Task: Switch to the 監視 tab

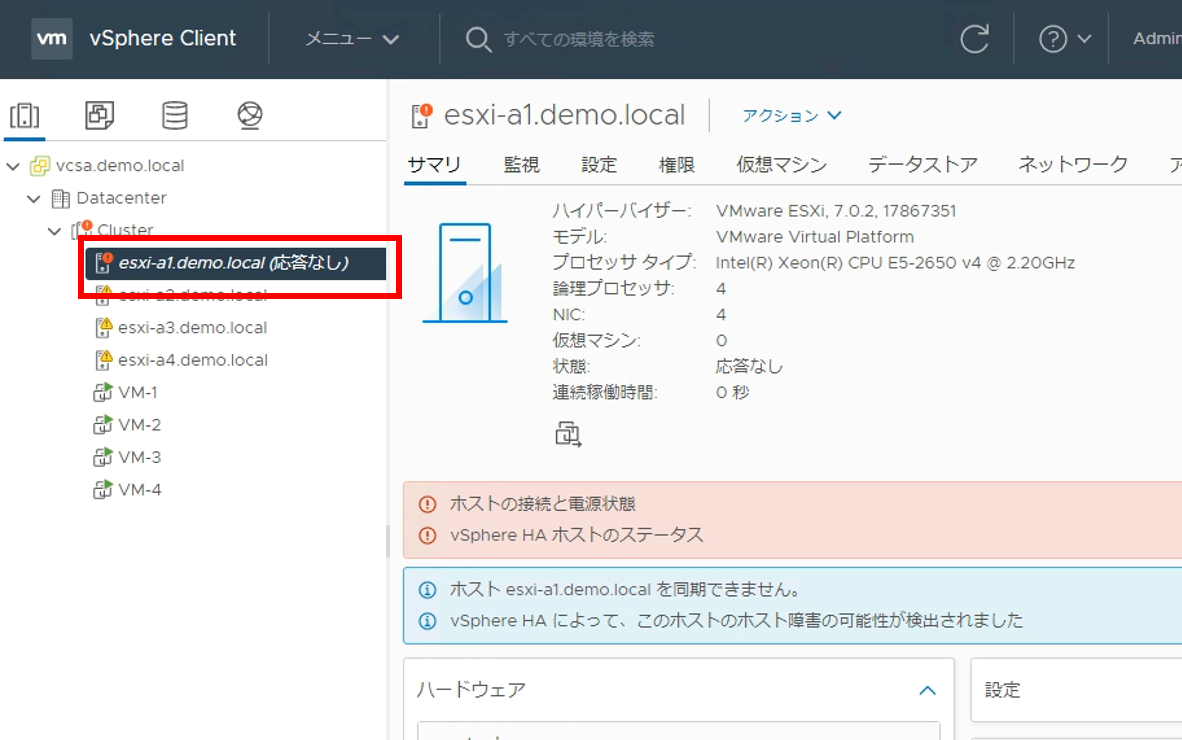Action: pos(522,164)
